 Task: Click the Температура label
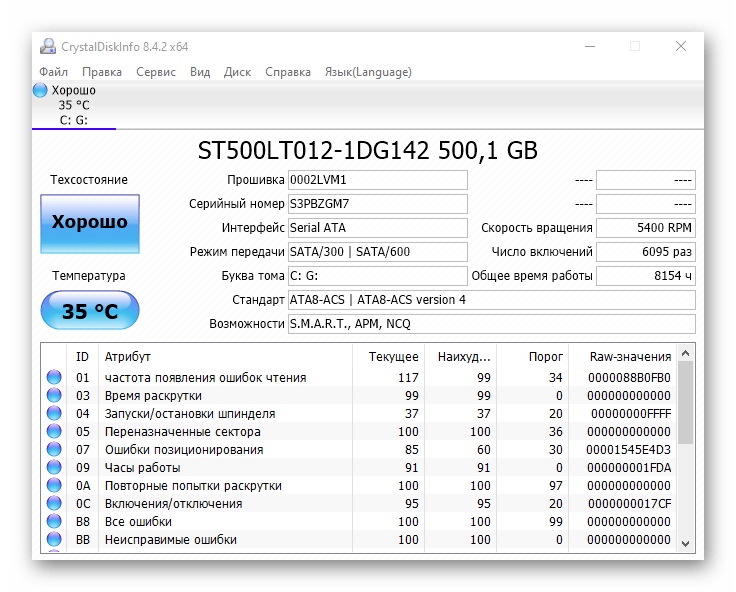[x=89, y=276]
